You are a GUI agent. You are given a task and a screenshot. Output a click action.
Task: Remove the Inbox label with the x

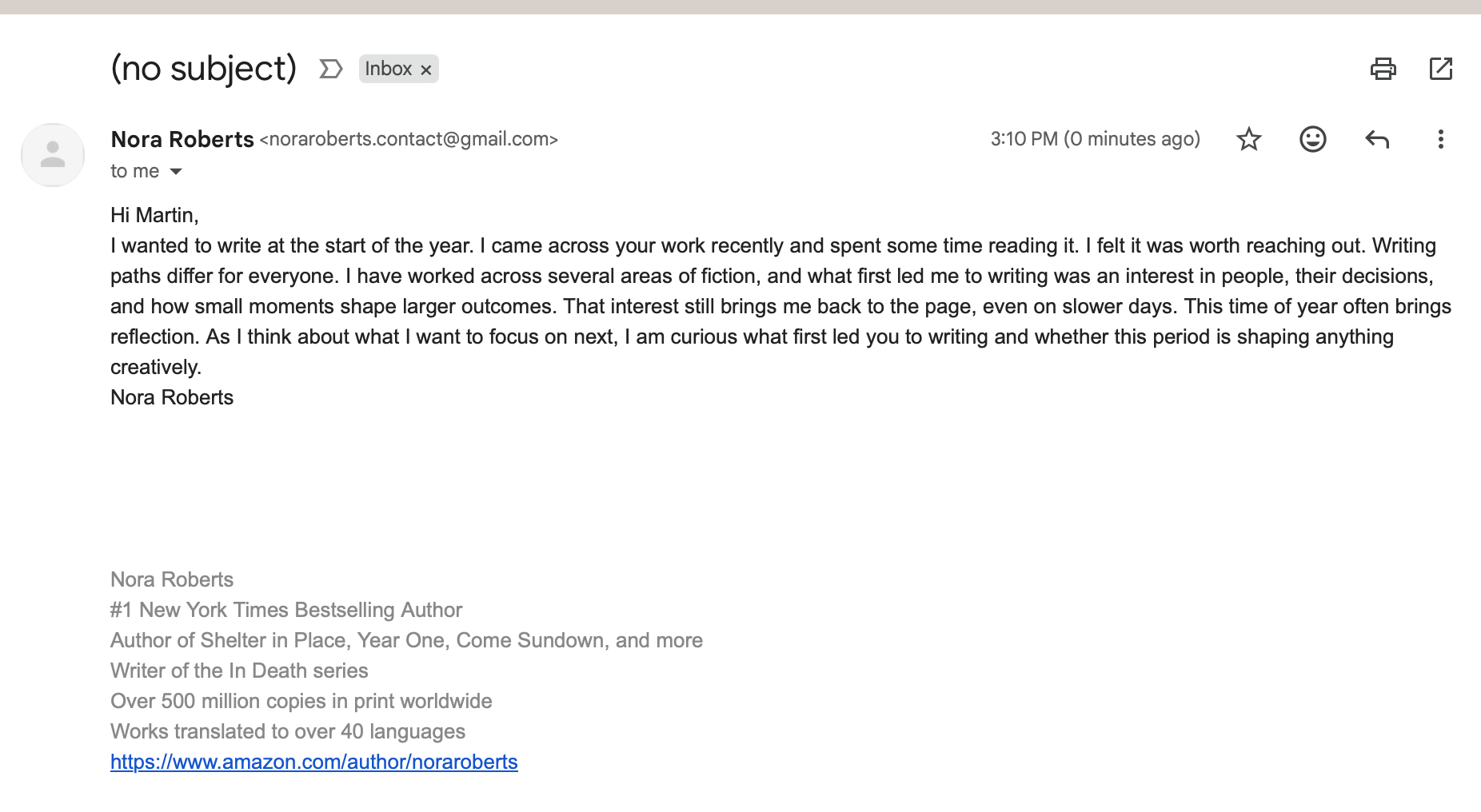pos(426,70)
